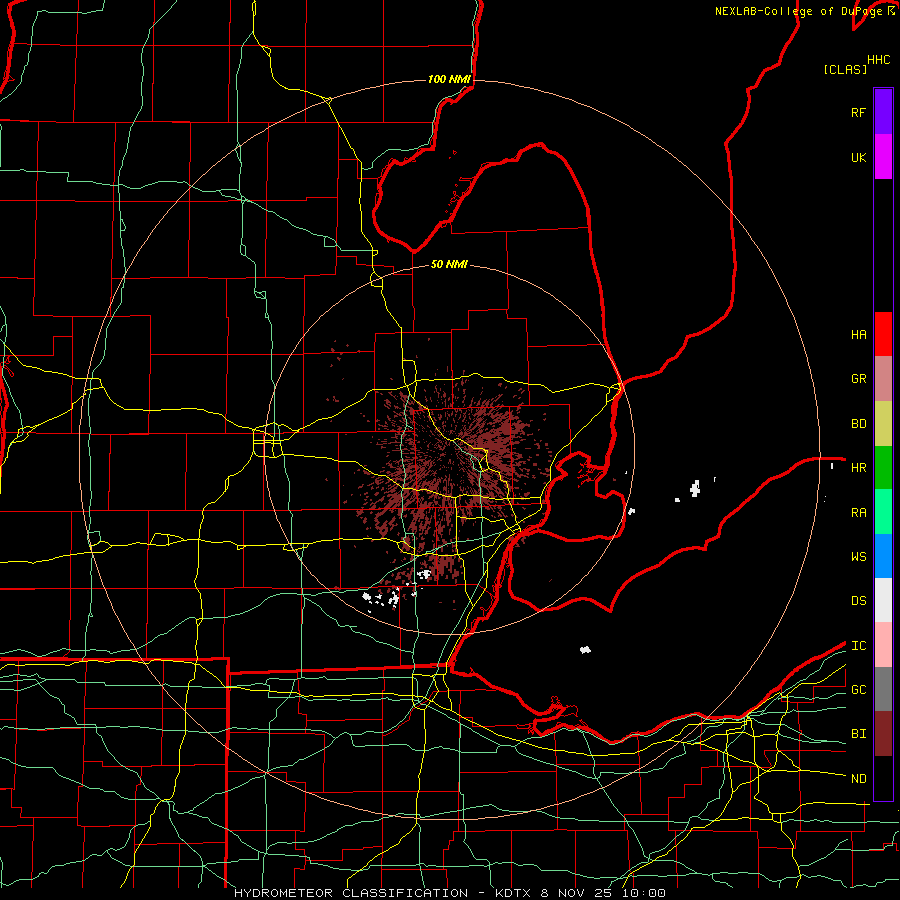
Task: Click the GR legend color swatch
Action: [883, 379]
